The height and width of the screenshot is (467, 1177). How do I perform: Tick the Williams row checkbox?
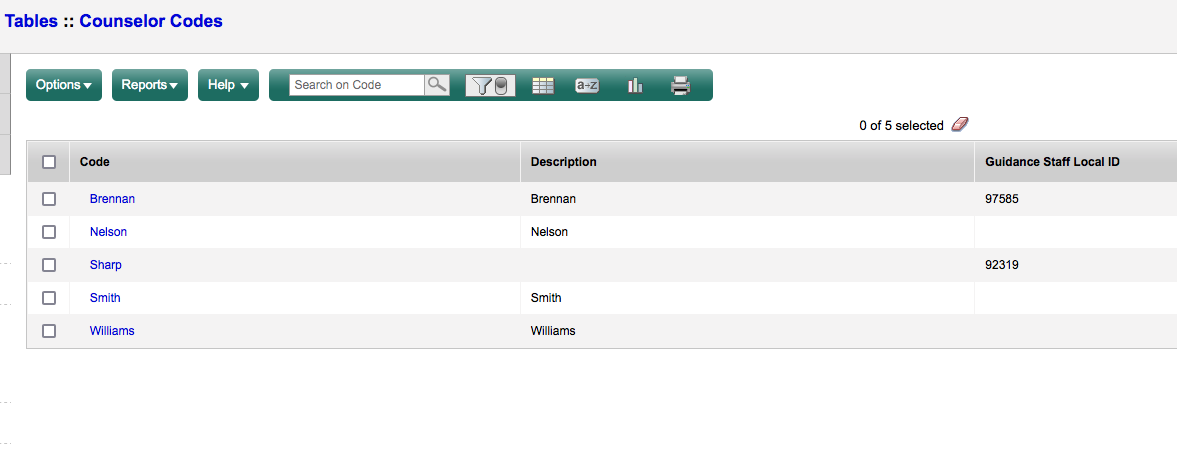point(49,331)
